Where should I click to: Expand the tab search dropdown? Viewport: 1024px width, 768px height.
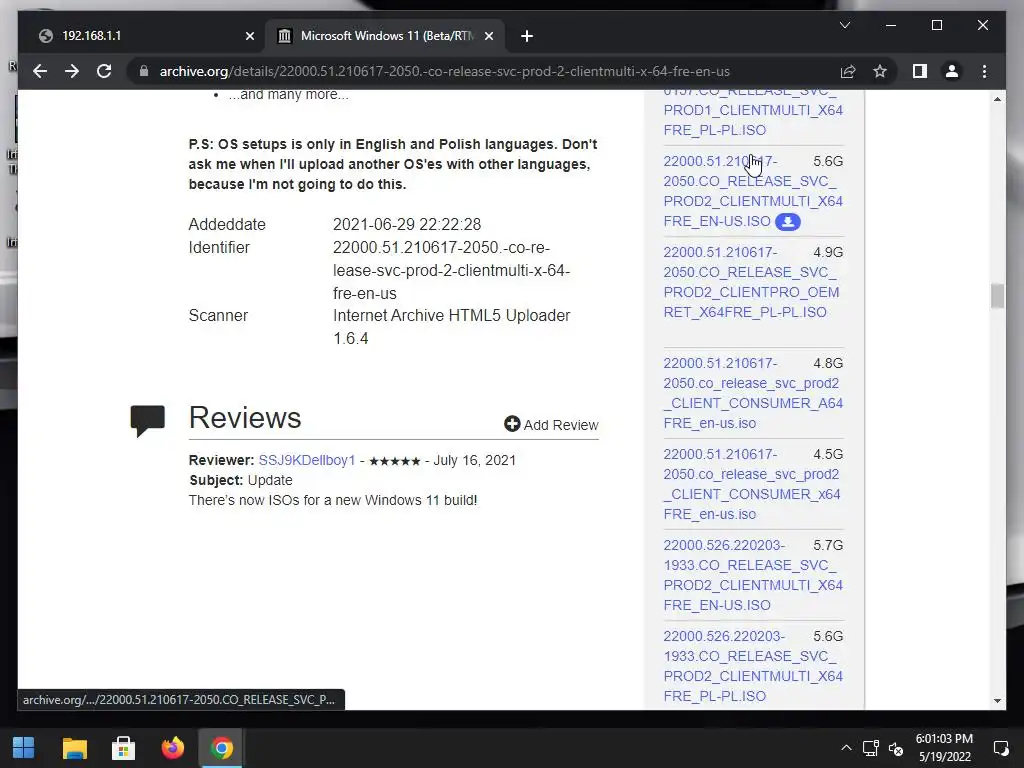point(844,25)
